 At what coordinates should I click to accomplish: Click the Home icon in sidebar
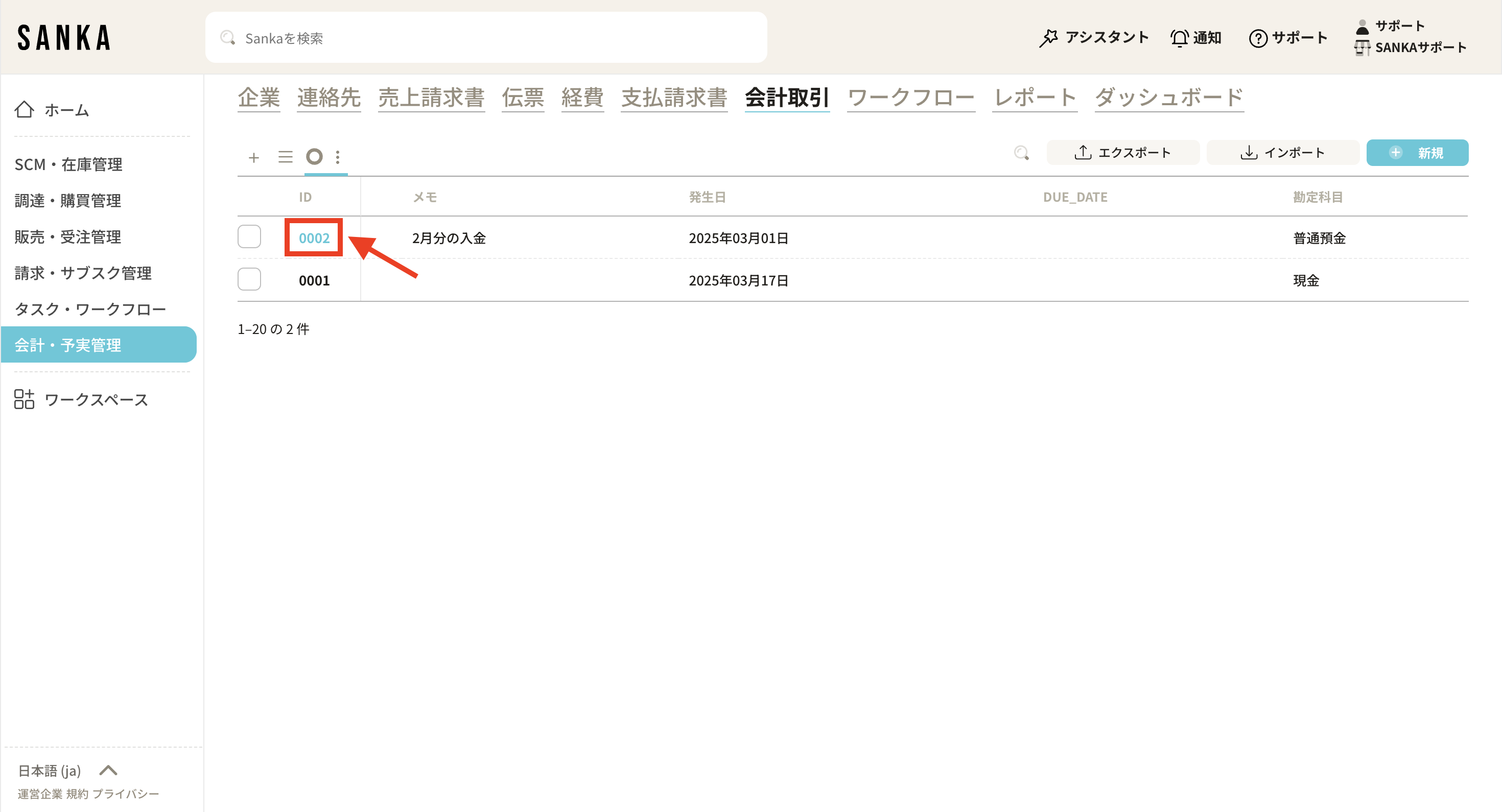click(x=25, y=110)
